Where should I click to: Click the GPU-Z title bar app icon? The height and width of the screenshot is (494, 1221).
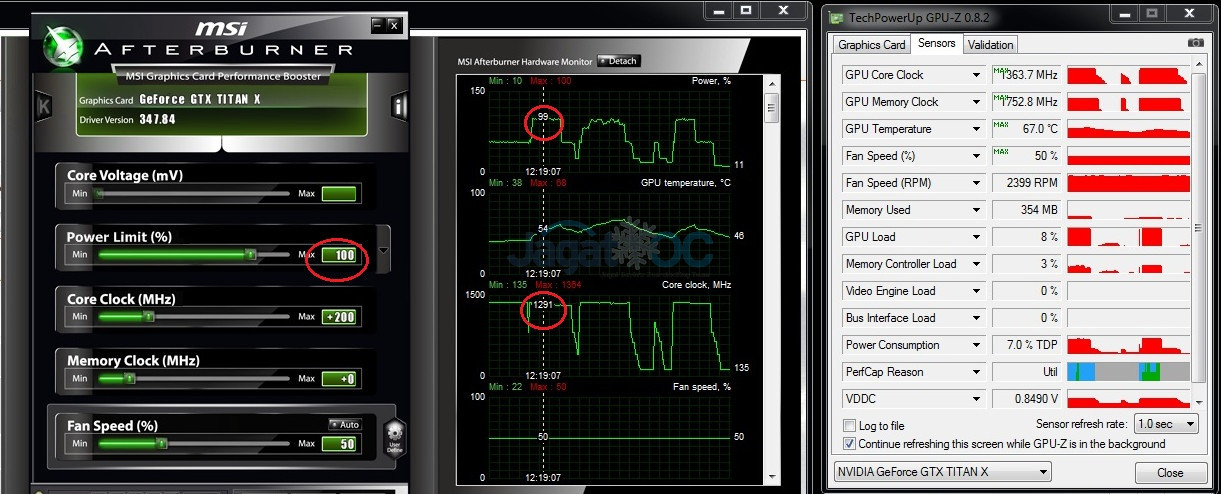click(x=834, y=17)
